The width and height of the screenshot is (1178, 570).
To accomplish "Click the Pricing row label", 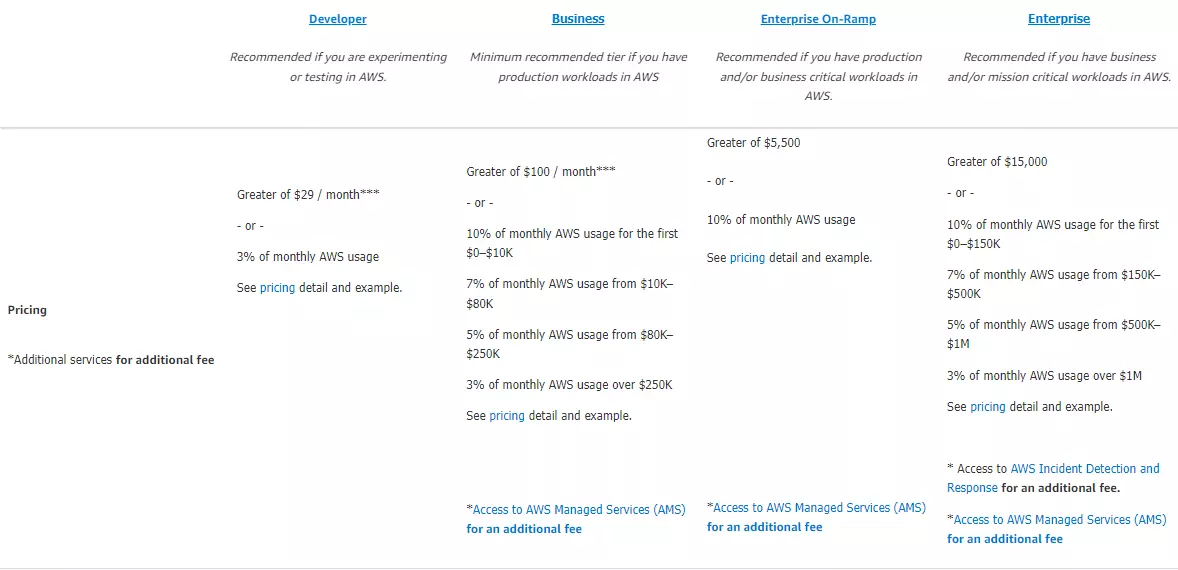I will point(27,310).
